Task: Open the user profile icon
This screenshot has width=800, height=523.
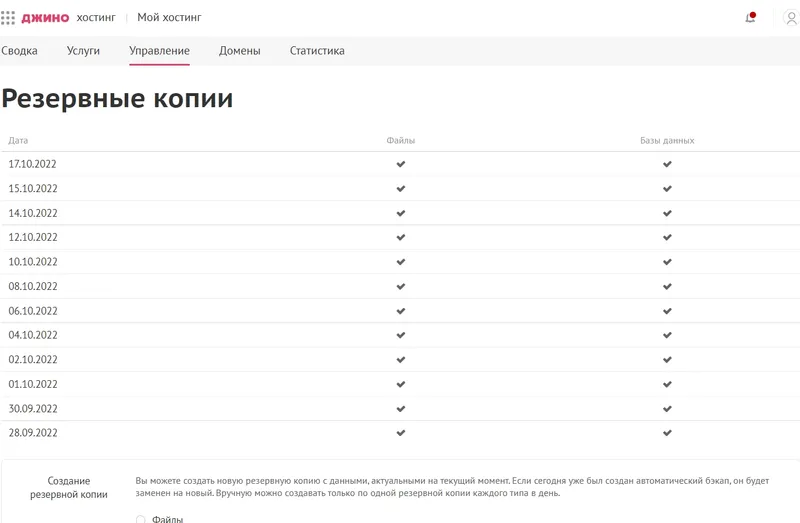Action: tap(791, 18)
